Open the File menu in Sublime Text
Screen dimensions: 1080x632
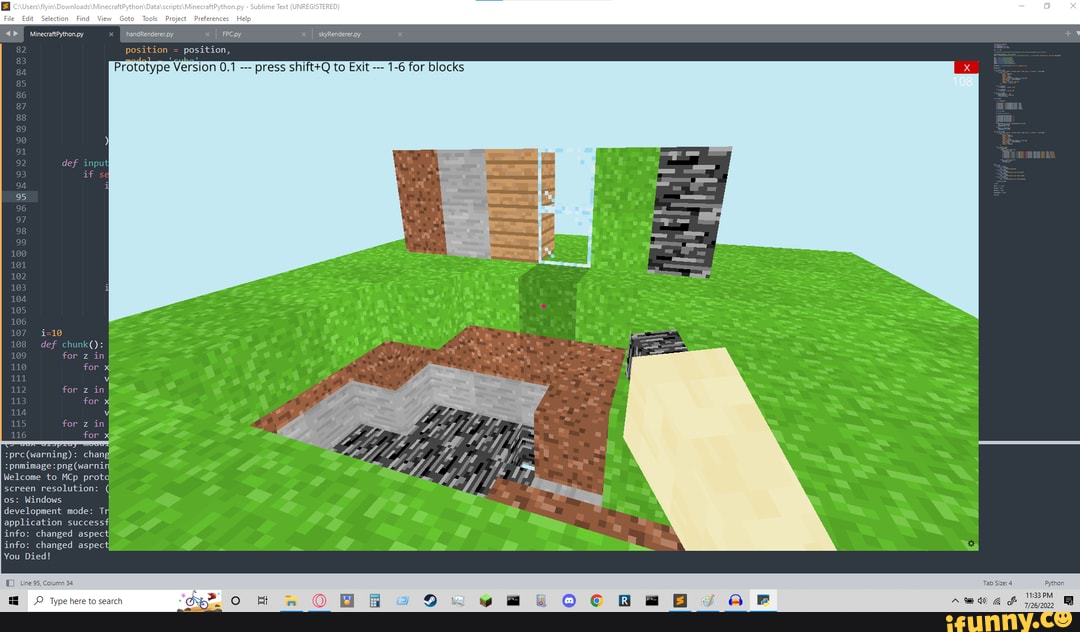pos(8,19)
